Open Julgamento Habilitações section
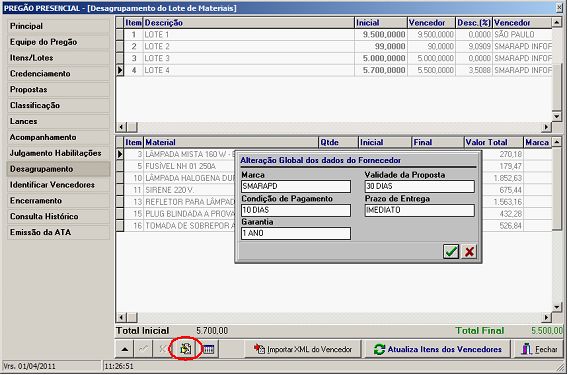This screenshot has height=375, width=568. pos(58,153)
